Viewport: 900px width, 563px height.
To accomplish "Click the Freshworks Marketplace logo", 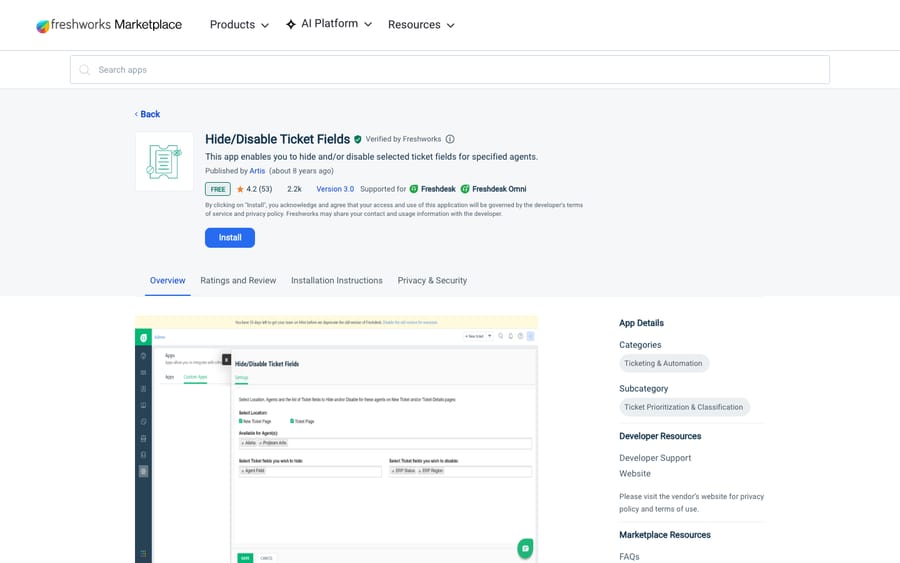I will point(109,25).
